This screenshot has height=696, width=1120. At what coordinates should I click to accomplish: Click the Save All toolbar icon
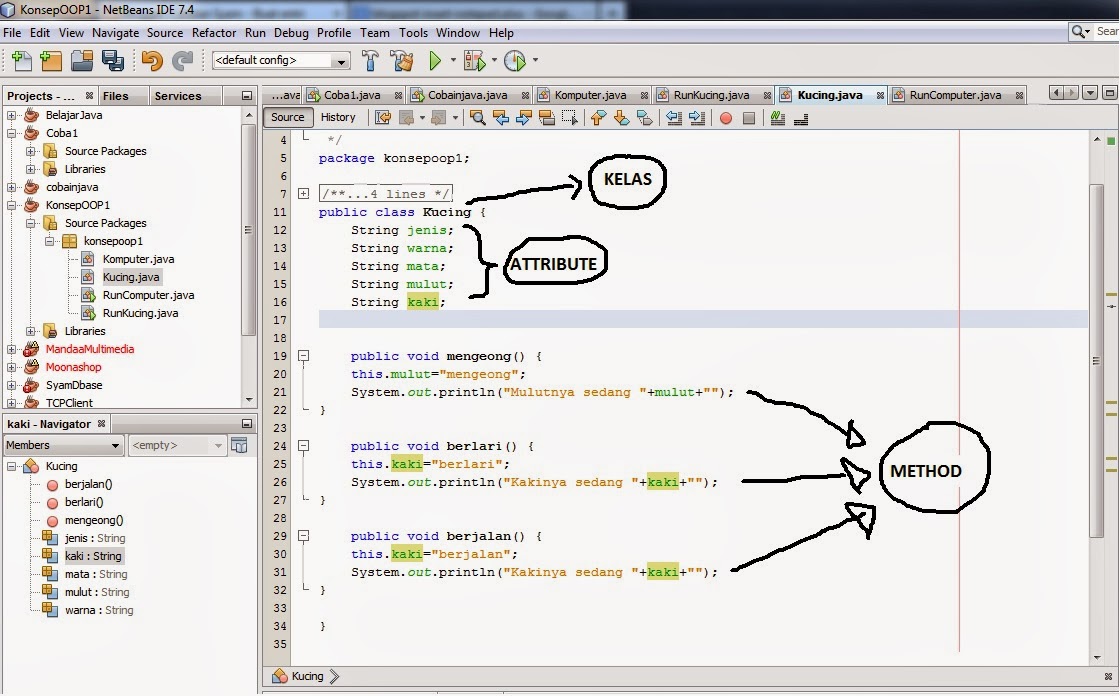click(113, 61)
